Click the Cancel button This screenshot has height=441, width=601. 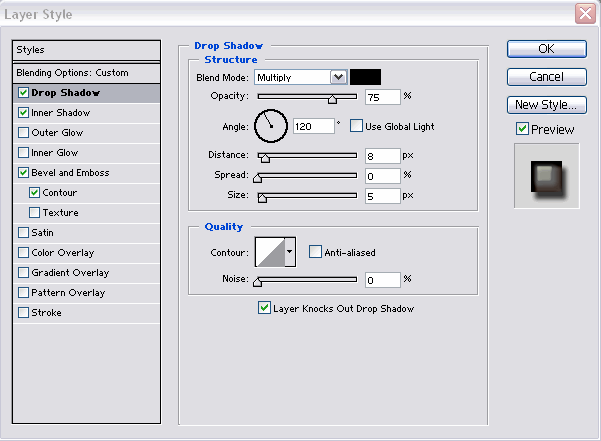click(x=547, y=77)
